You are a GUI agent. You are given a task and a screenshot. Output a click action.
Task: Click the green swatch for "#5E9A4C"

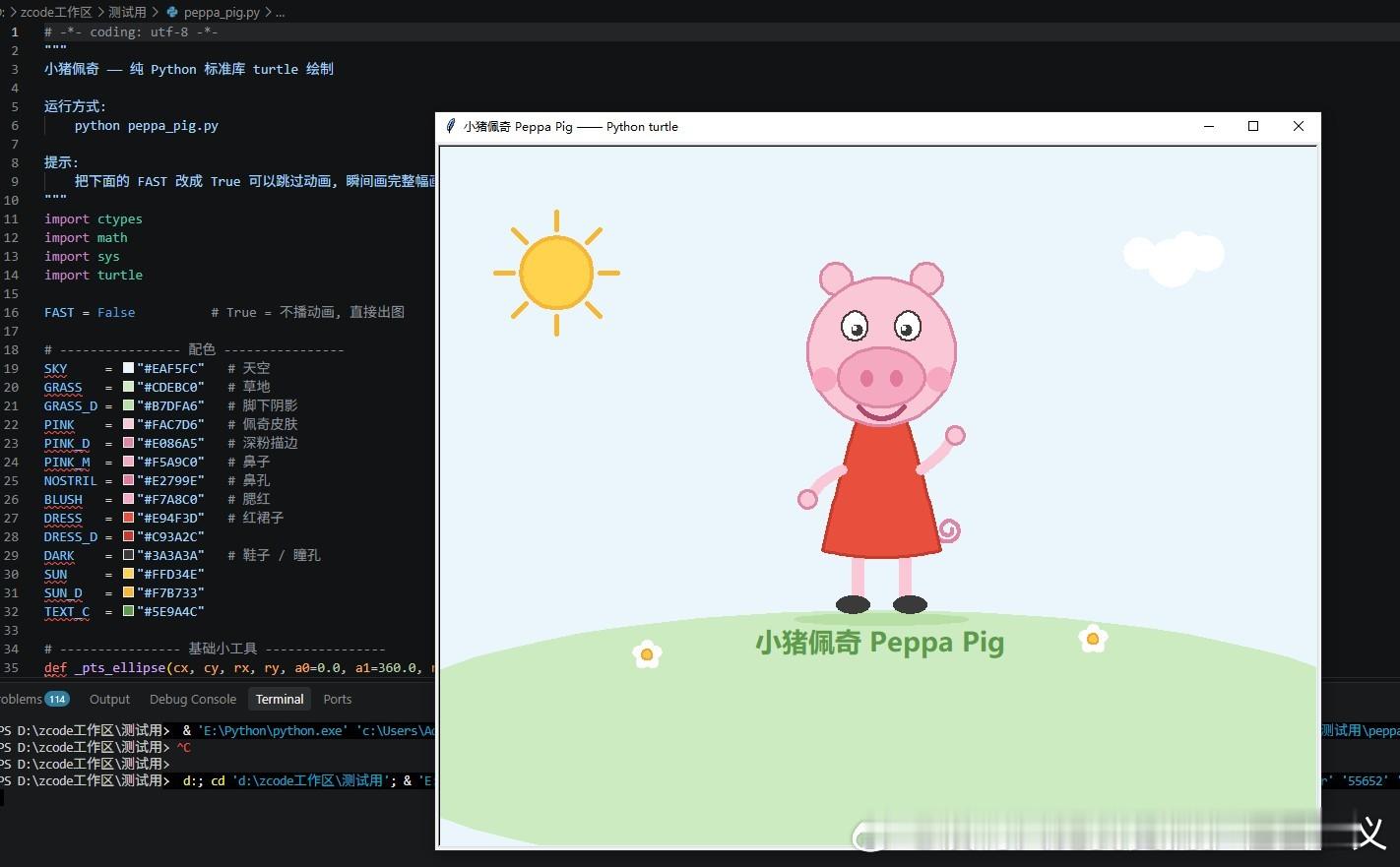click(x=128, y=611)
